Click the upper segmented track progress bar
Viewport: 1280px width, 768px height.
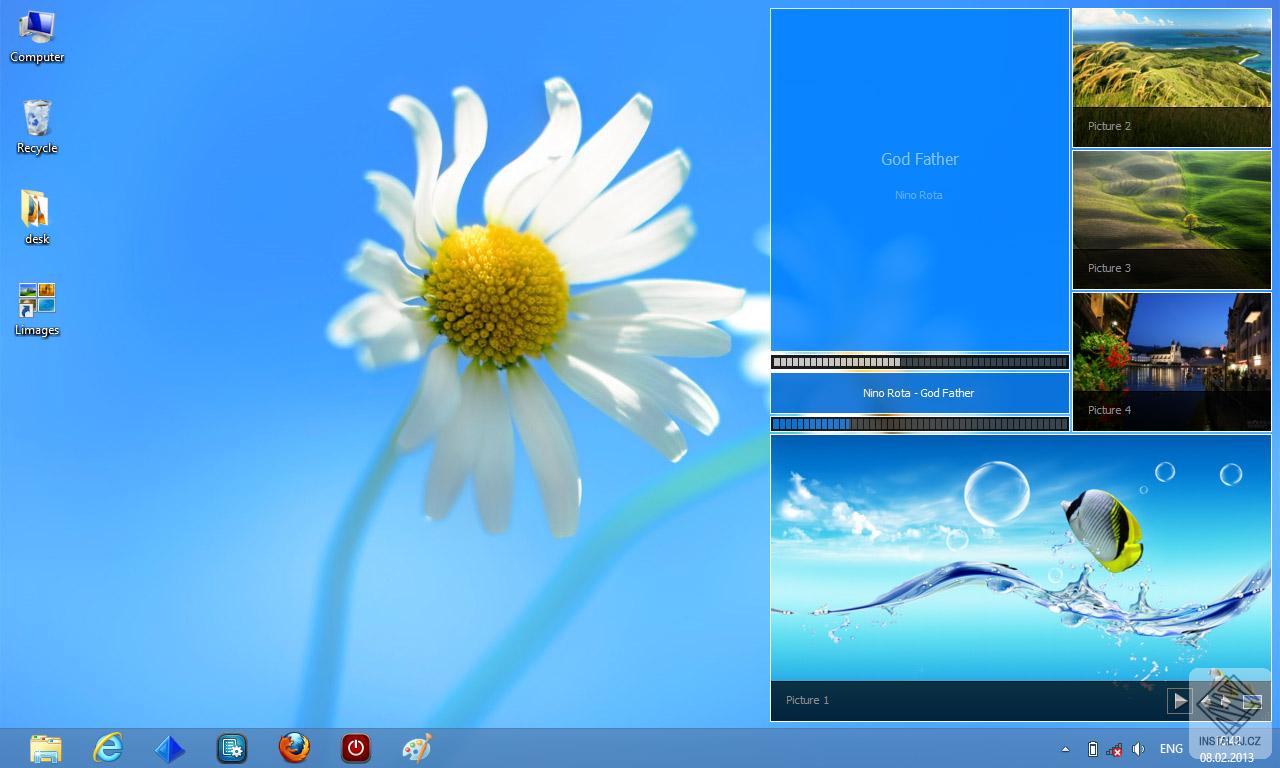point(920,362)
